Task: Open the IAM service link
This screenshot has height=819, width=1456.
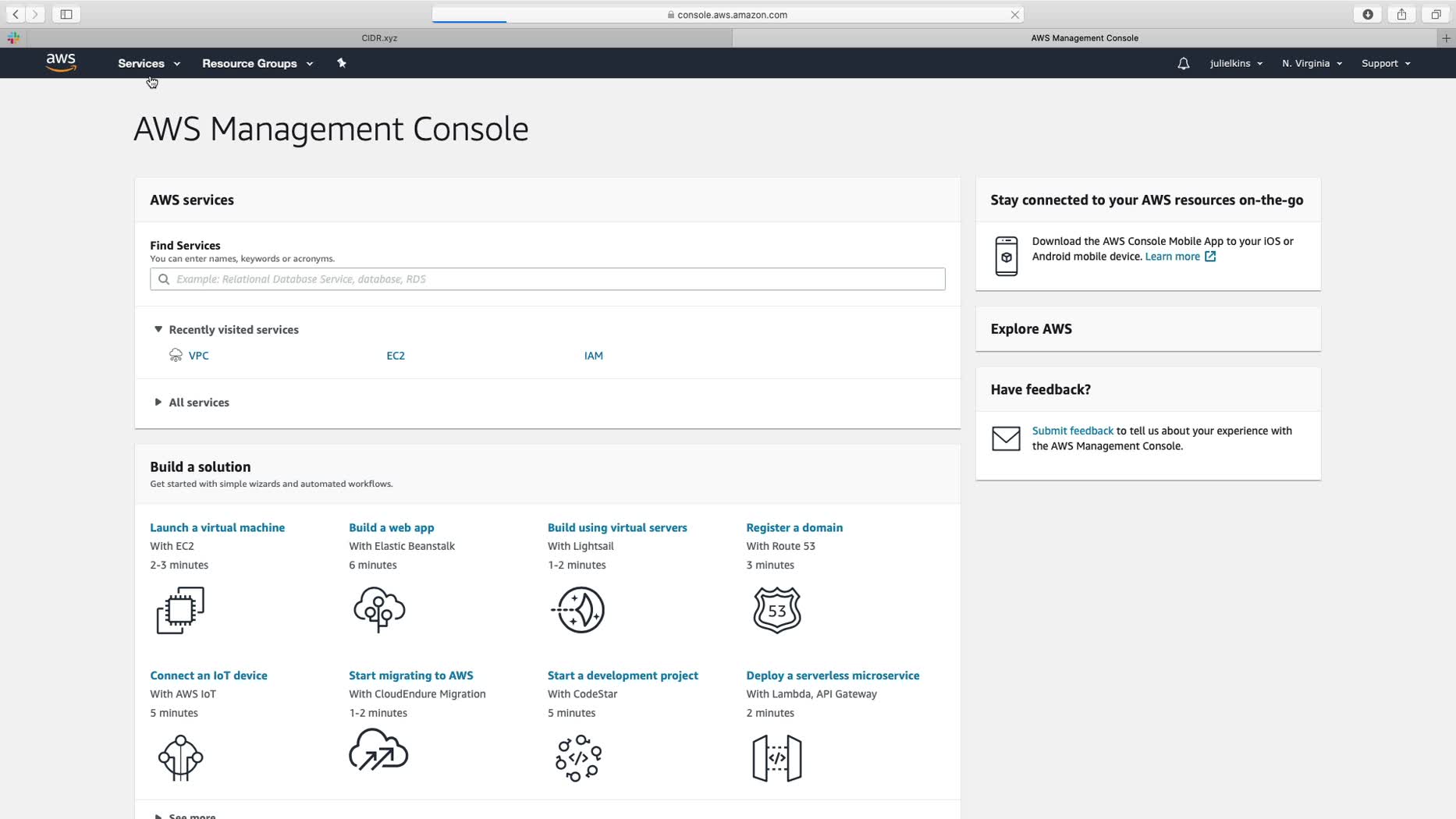Action: [x=594, y=356]
